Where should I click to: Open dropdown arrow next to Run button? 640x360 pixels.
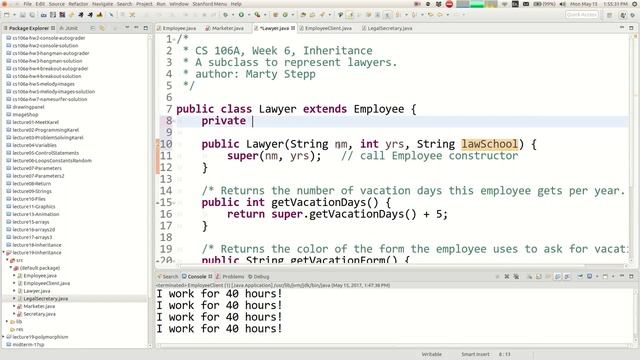249,15
